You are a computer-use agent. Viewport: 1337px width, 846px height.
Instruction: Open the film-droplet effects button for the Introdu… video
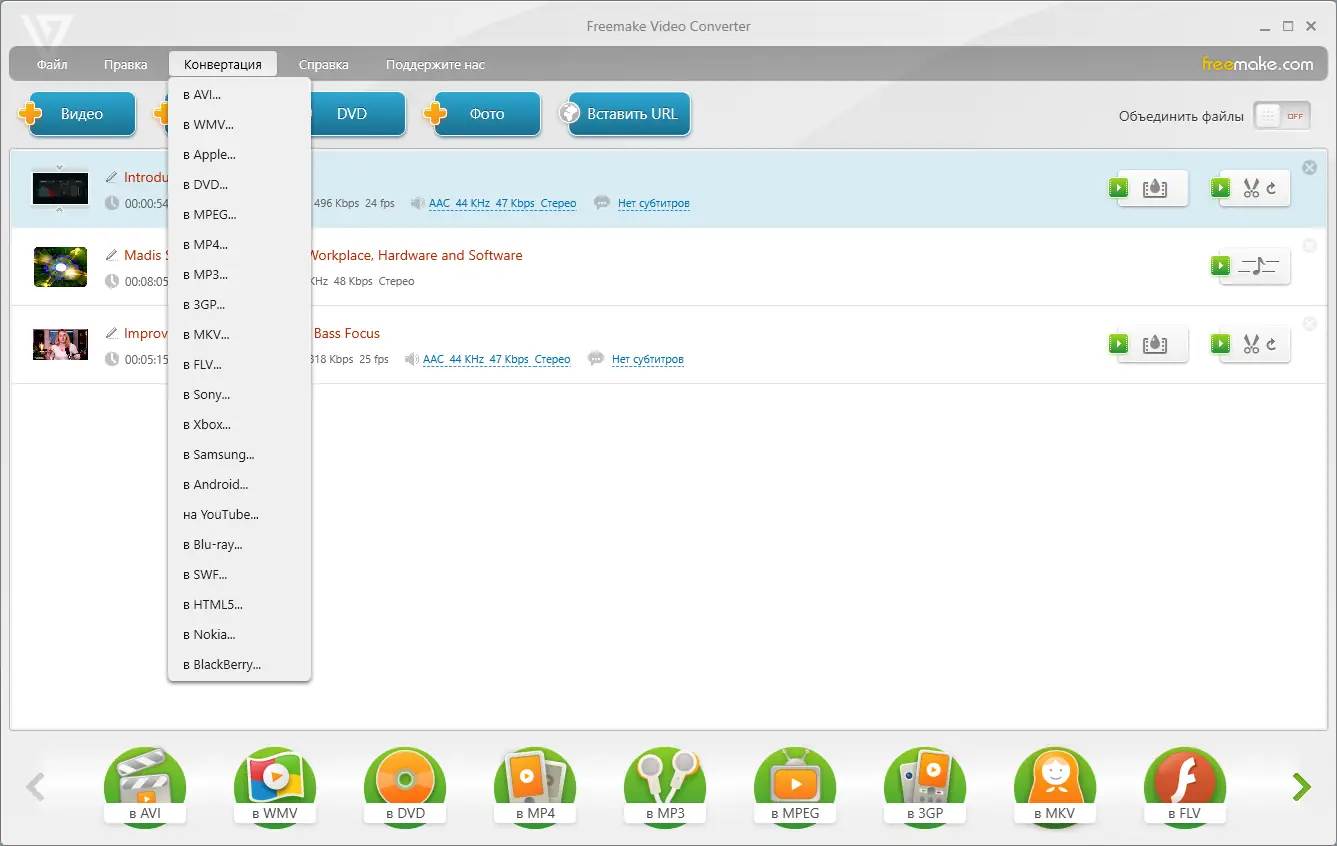[1148, 188]
